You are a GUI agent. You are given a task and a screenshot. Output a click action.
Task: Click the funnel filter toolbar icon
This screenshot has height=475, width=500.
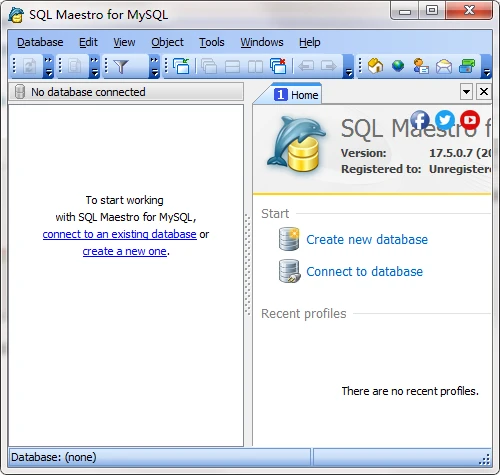[121, 66]
